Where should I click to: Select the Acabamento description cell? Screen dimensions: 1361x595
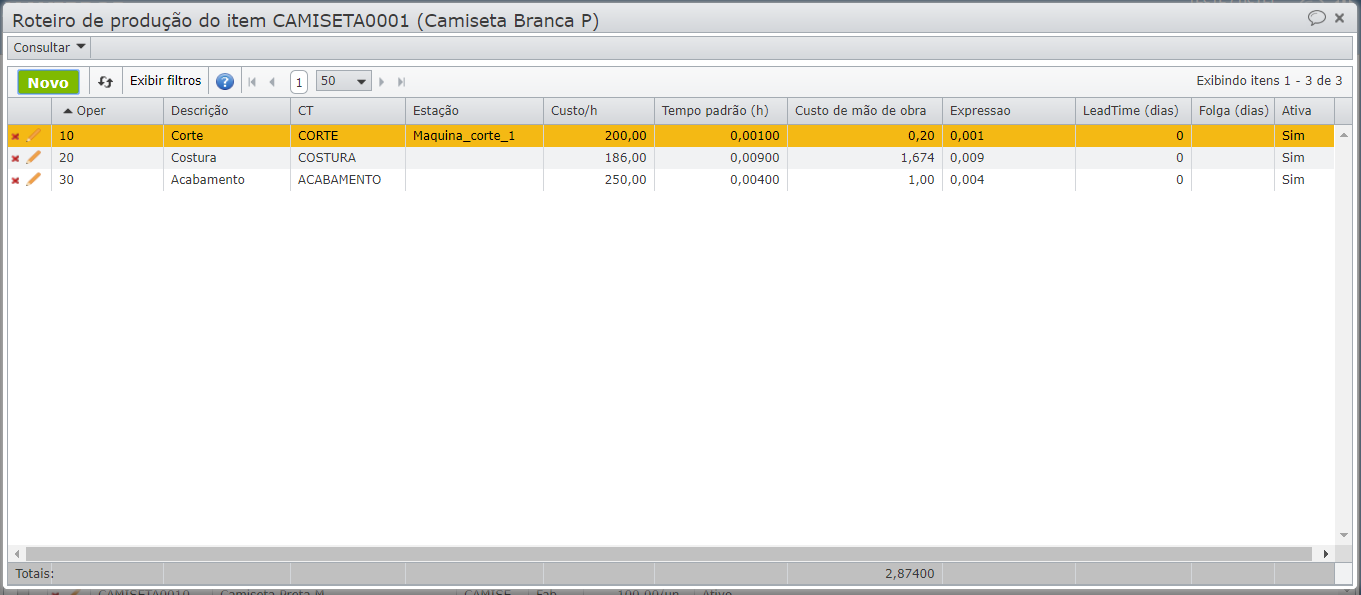(227, 180)
